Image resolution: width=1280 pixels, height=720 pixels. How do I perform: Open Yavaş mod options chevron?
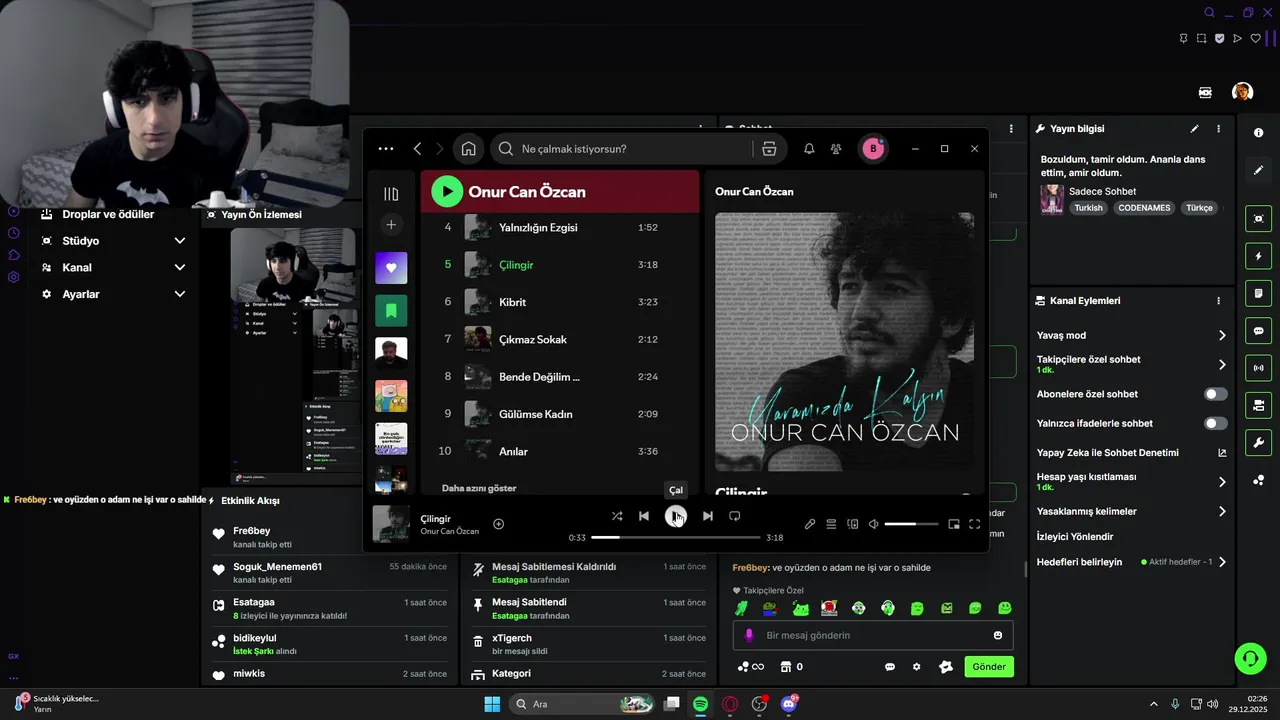tap(1222, 336)
